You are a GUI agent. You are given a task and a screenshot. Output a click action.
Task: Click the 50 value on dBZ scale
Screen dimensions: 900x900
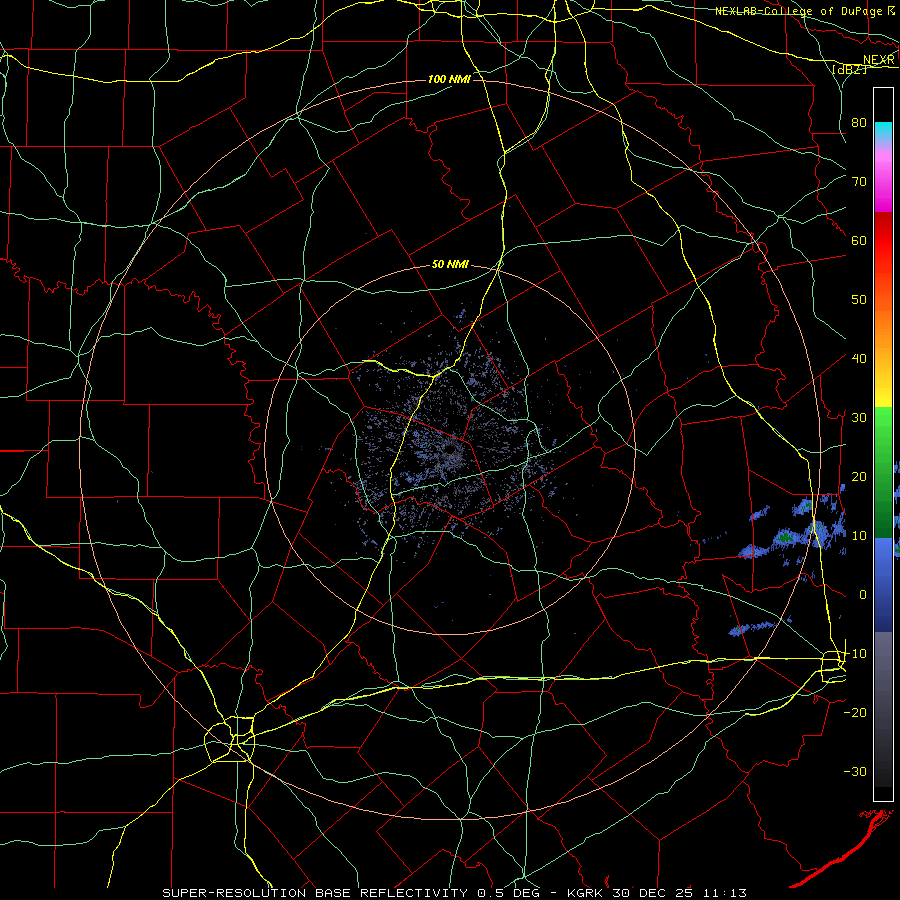(859, 300)
